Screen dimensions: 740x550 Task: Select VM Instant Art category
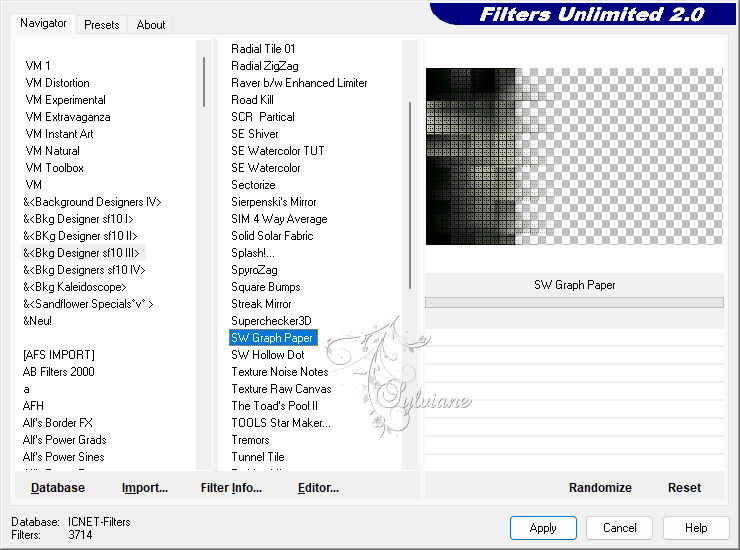pos(59,134)
